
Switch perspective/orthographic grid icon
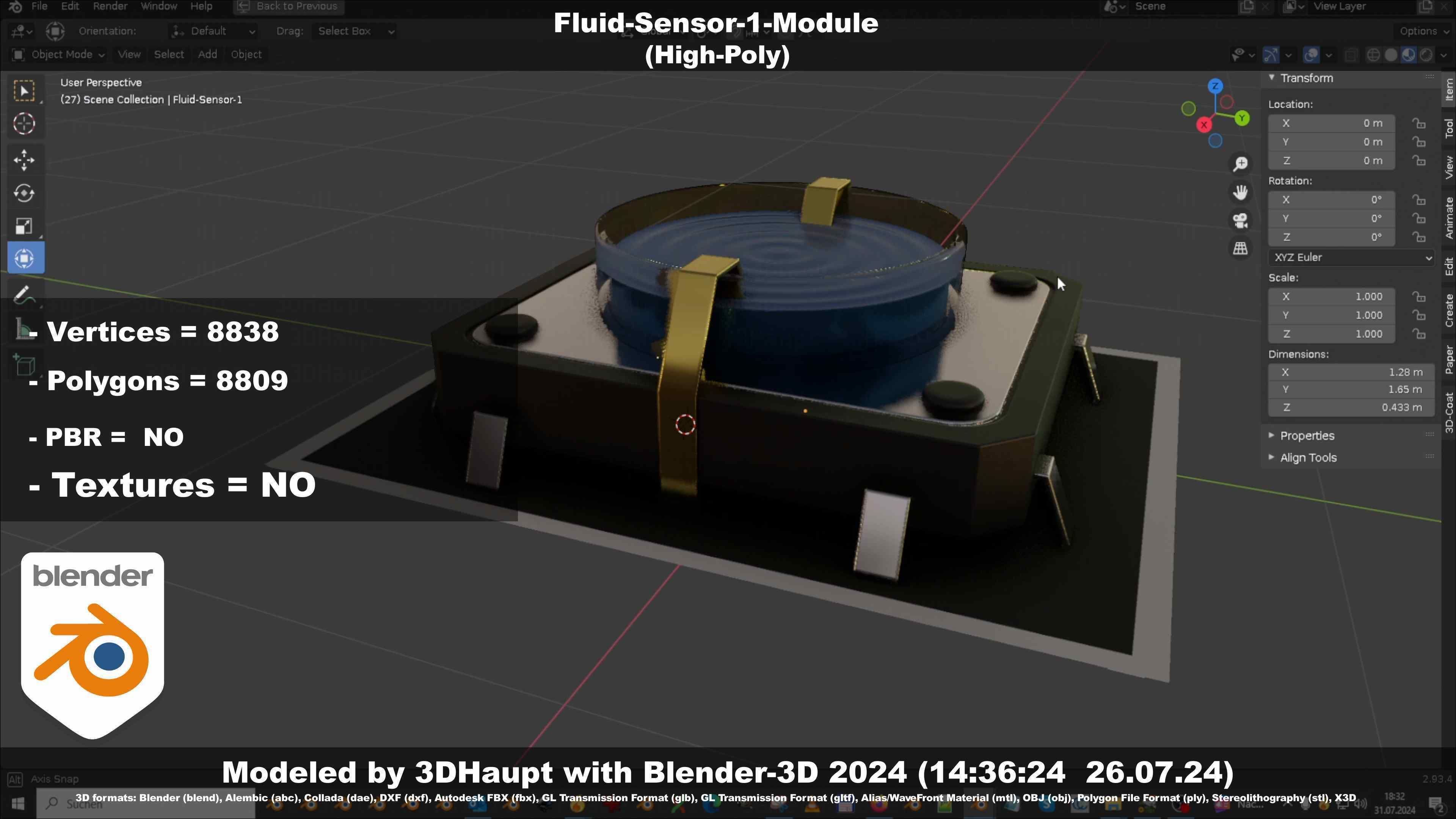(1241, 249)
